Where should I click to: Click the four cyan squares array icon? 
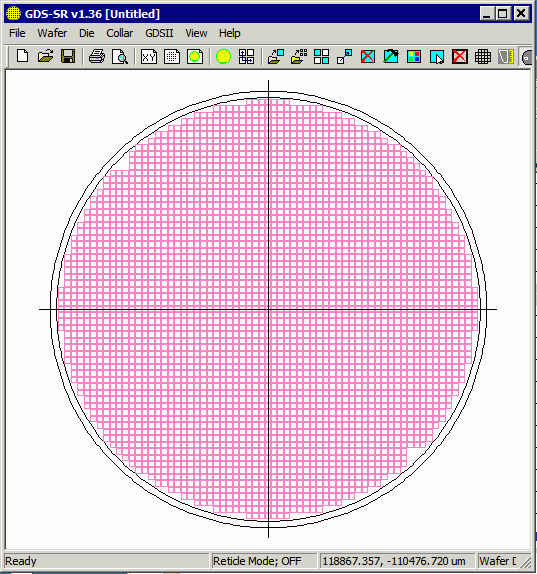tap(321, 56)
